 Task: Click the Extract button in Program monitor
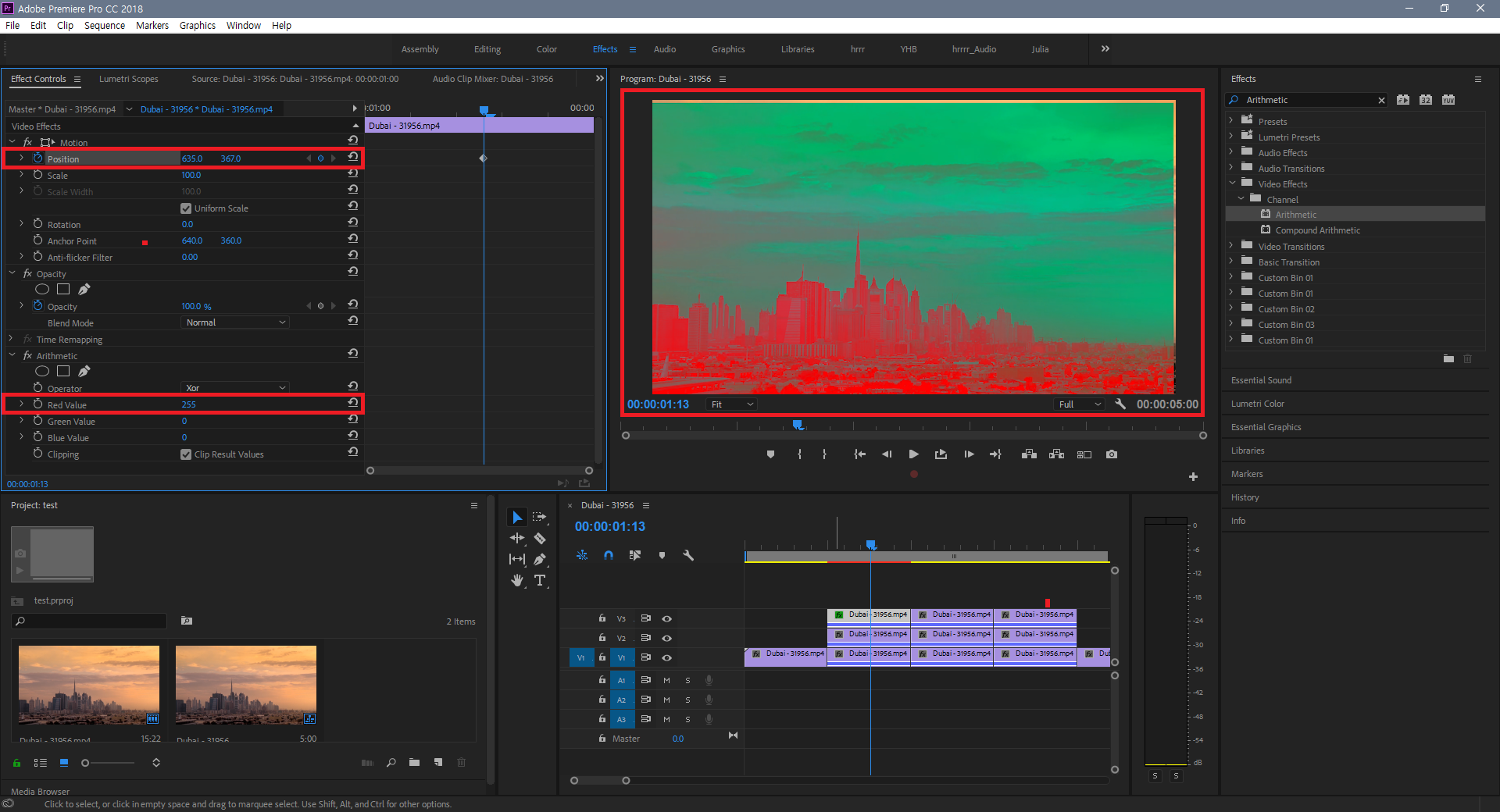pyautogui.click(x=1056, y=454)
